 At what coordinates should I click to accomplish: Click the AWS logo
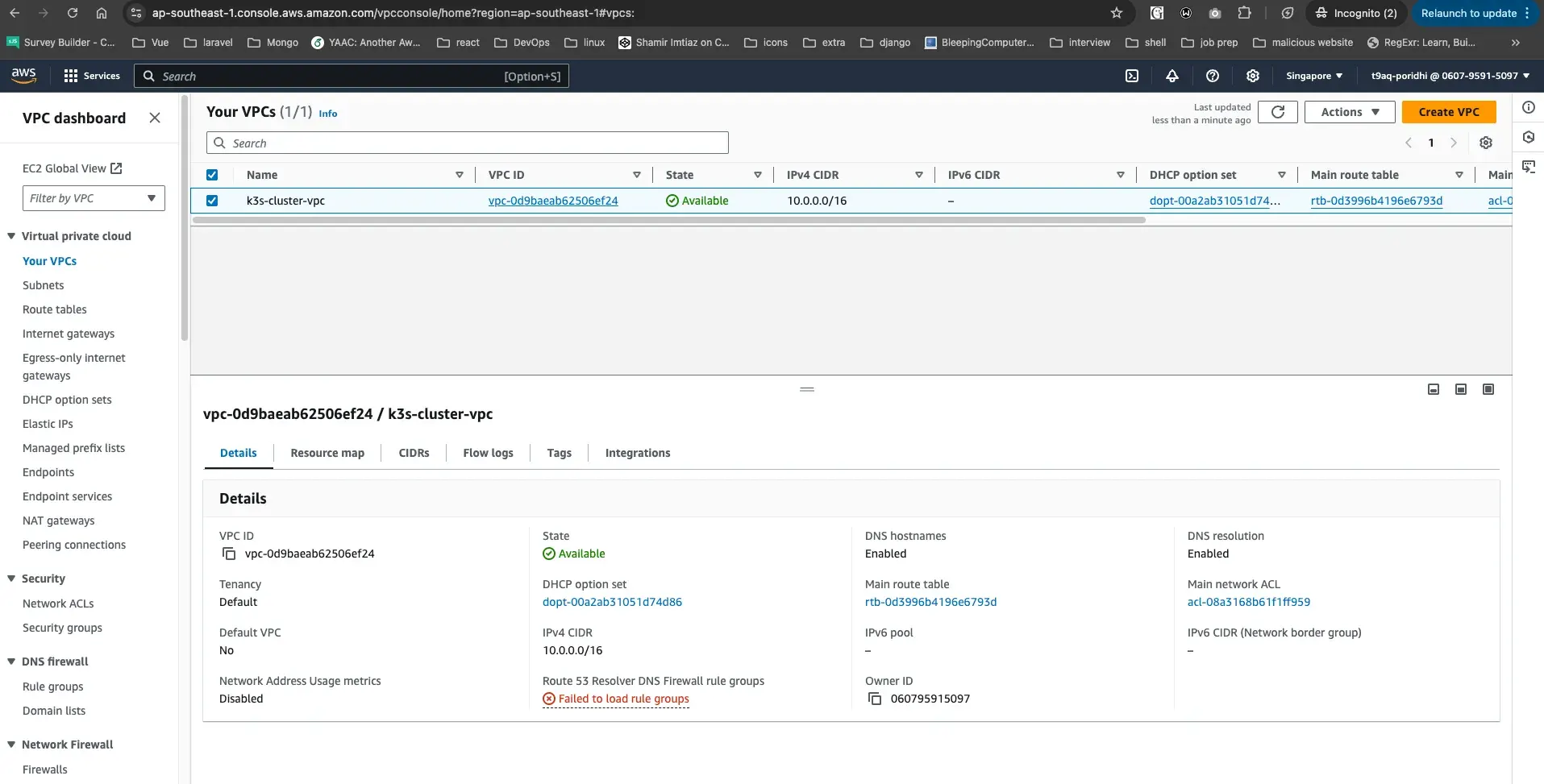click(23, 75)
